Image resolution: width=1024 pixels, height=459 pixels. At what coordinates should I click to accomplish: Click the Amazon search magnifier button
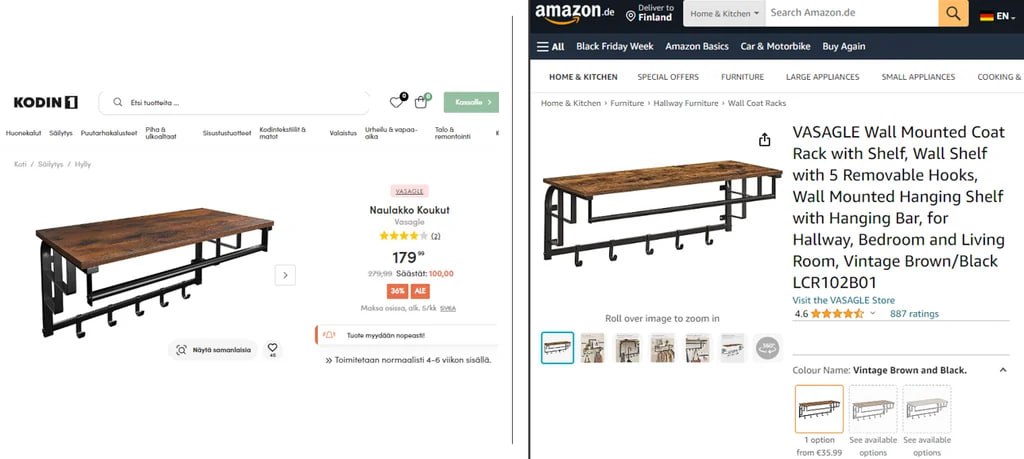point(953,13)
